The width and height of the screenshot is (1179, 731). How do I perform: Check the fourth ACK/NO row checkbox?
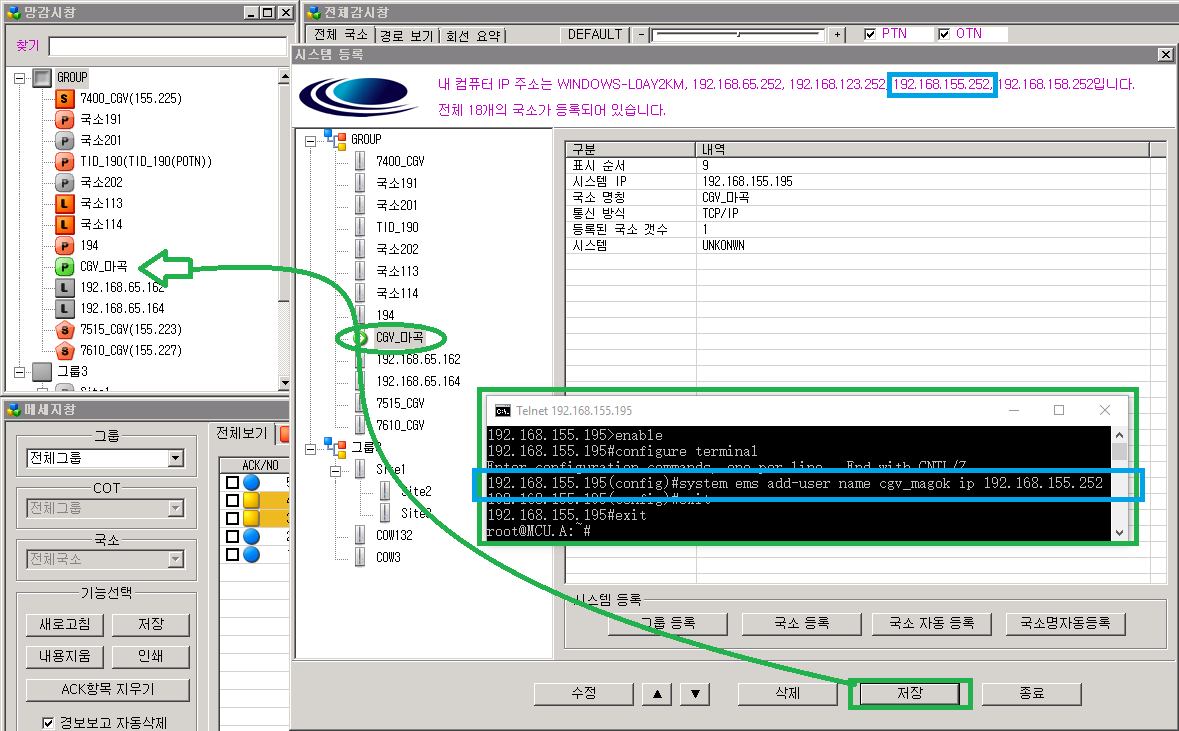[232, 537]
